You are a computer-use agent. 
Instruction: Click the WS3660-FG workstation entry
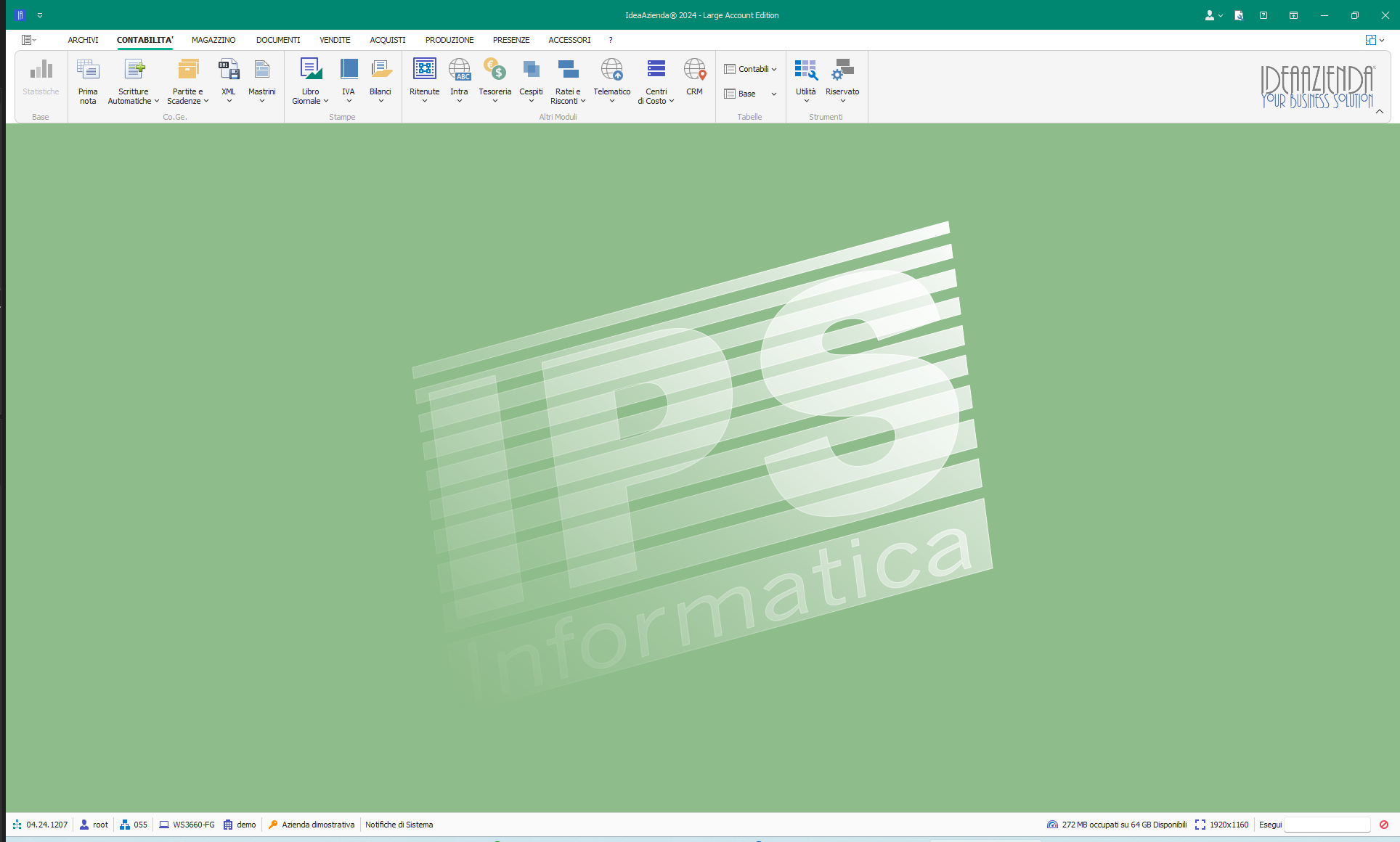pos(187,825)
